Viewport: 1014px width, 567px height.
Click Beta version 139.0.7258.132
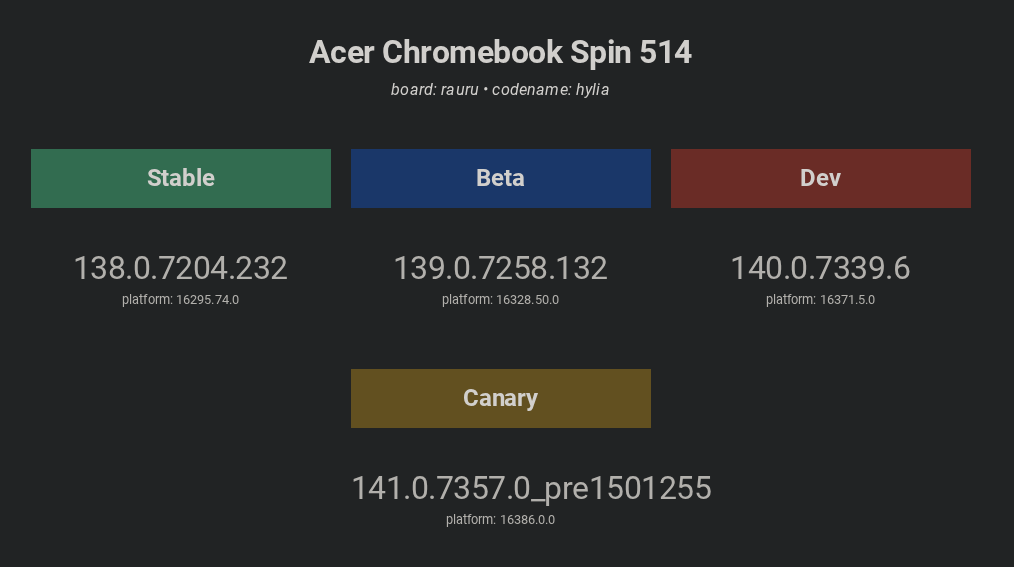tap(501, 268)
